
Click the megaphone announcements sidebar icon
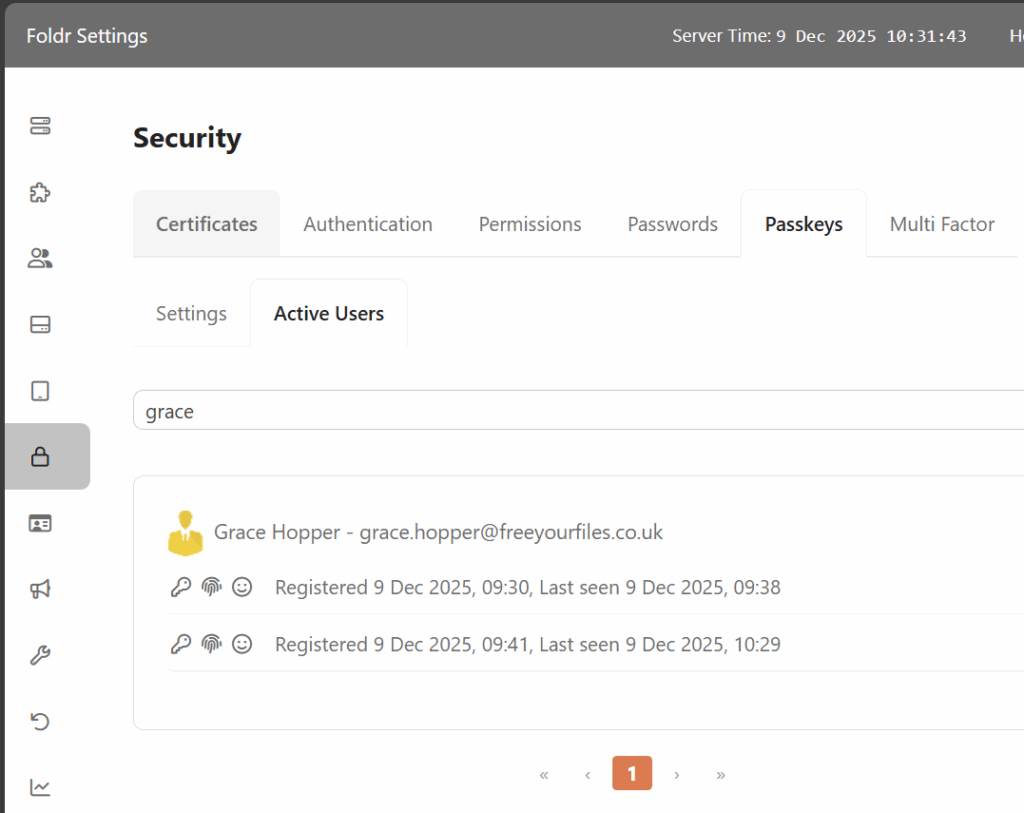40,589
